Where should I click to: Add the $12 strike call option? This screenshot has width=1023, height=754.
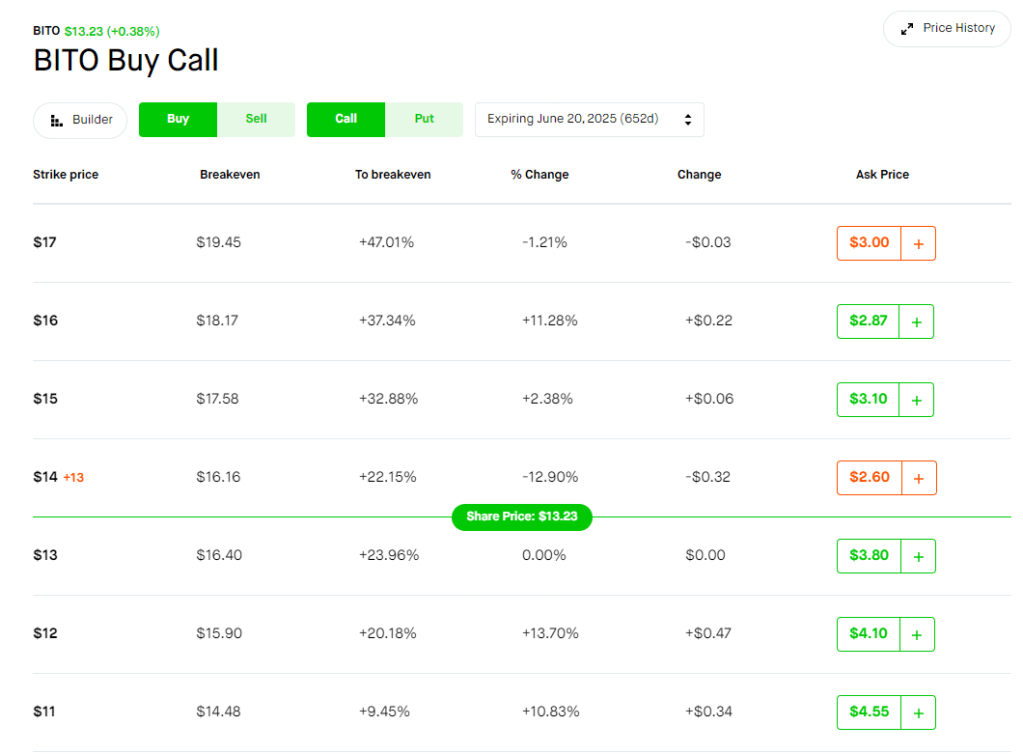[x=918, y=634]
